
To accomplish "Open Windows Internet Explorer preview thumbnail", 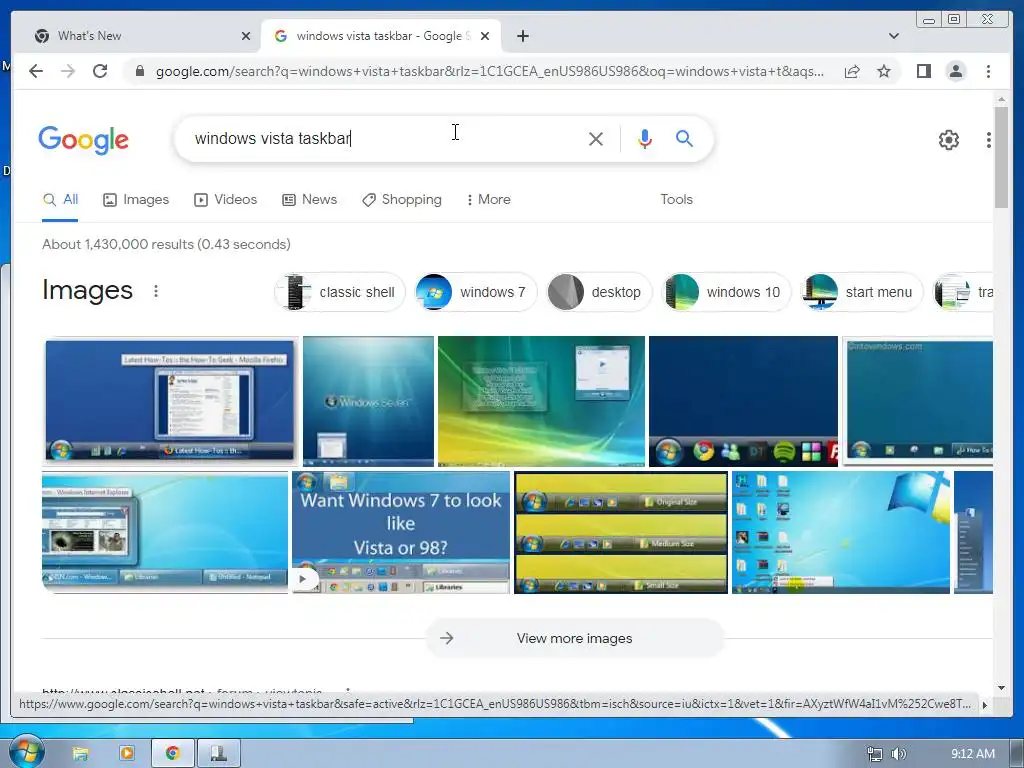I will point(165,532).
